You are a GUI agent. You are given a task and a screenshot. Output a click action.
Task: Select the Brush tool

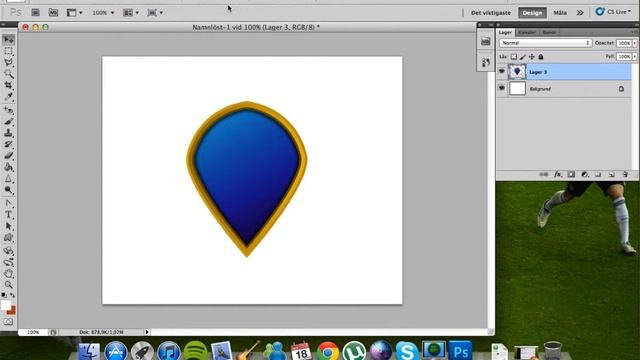[9, 122]
